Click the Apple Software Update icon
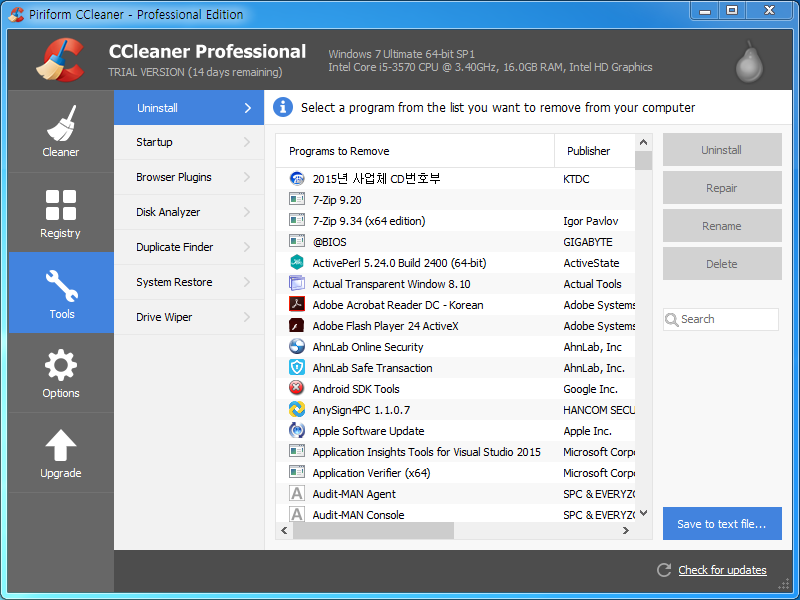The height and width of the screenshot is (600, 800). pyautogui.click(x=297, y=431)
